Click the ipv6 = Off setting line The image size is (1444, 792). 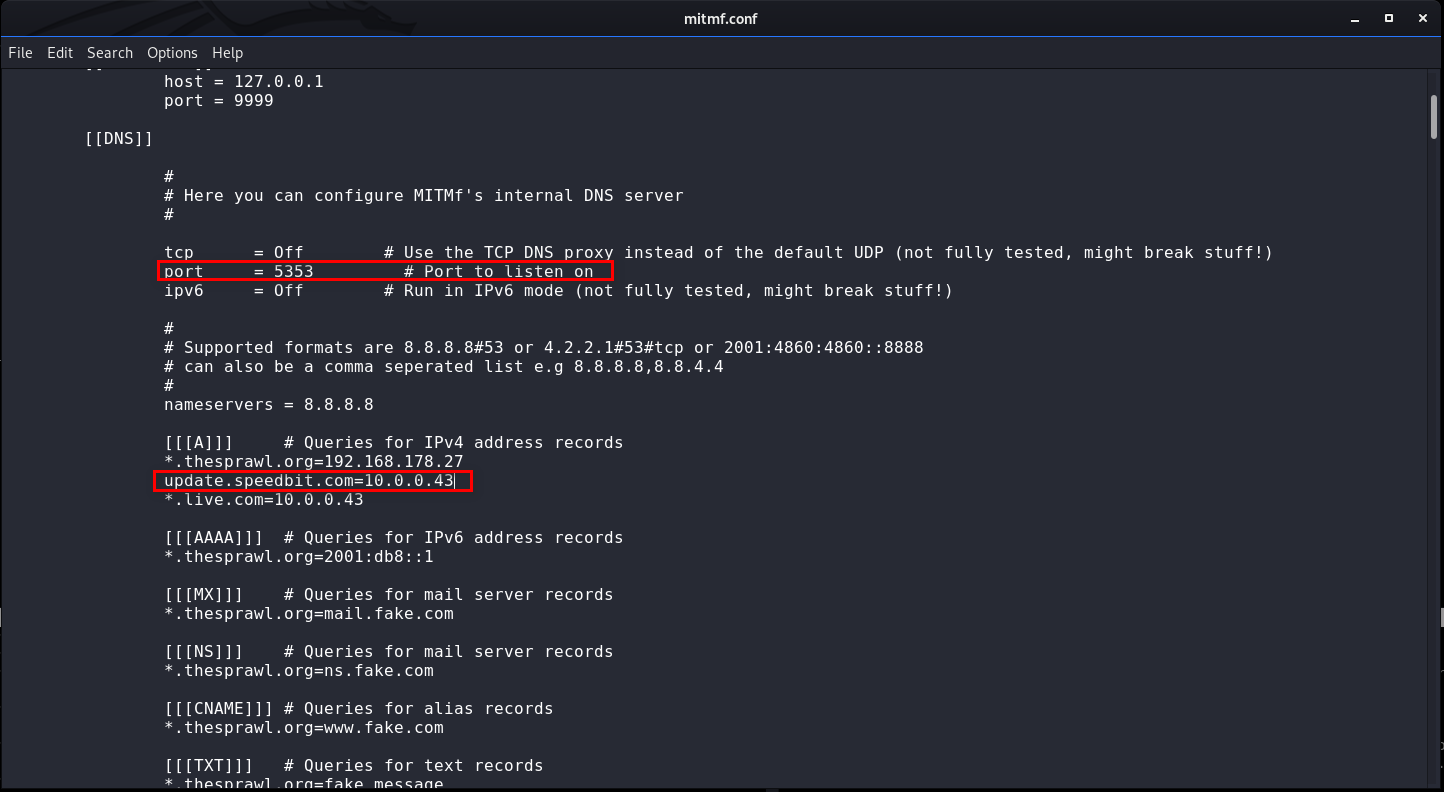click(233, 291)
